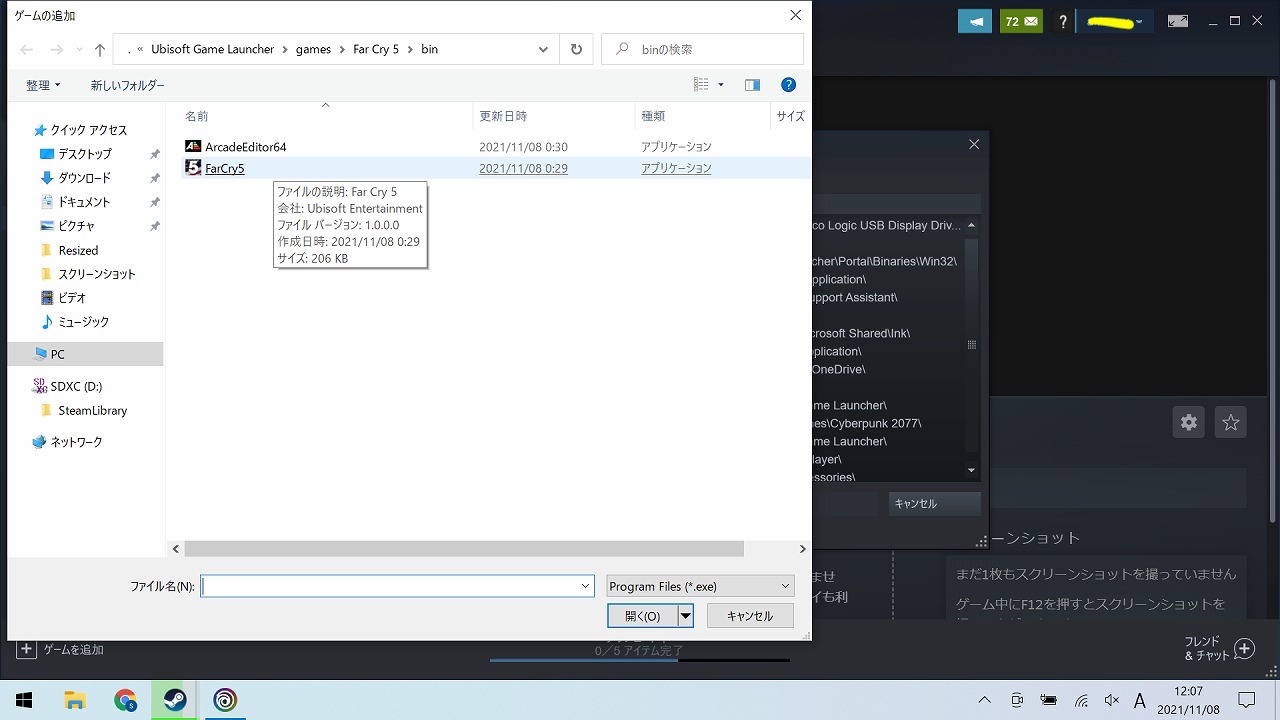This screenshot has width=1280, height=720.
Task: Click the file list horizontal scrollbar
Action: 464,549
